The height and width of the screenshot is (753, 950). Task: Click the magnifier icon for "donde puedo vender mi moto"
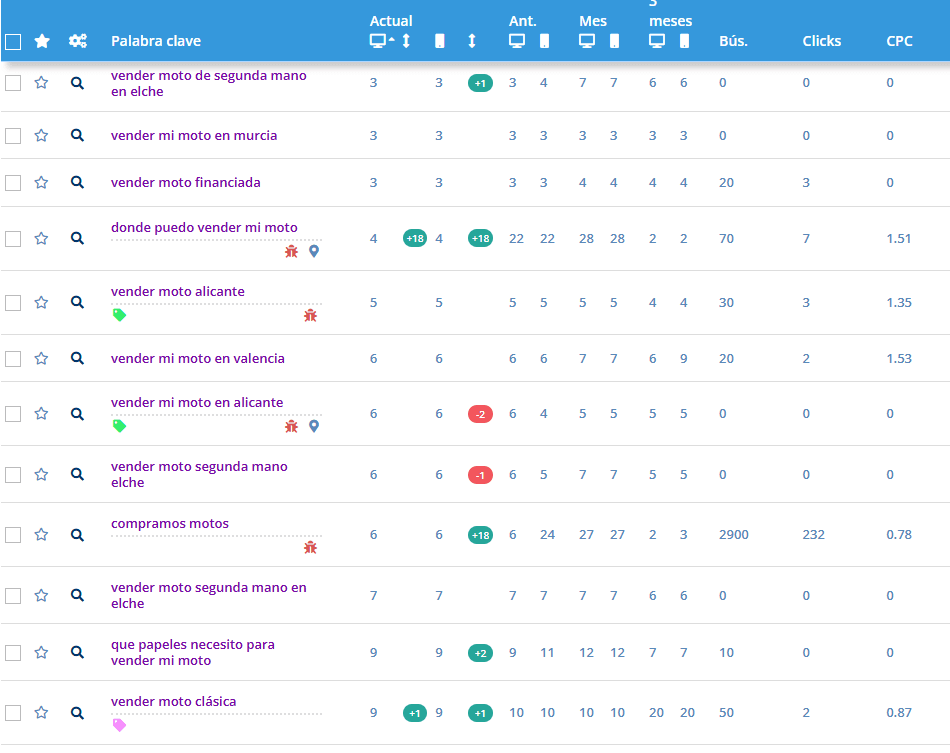click(77, 239)
